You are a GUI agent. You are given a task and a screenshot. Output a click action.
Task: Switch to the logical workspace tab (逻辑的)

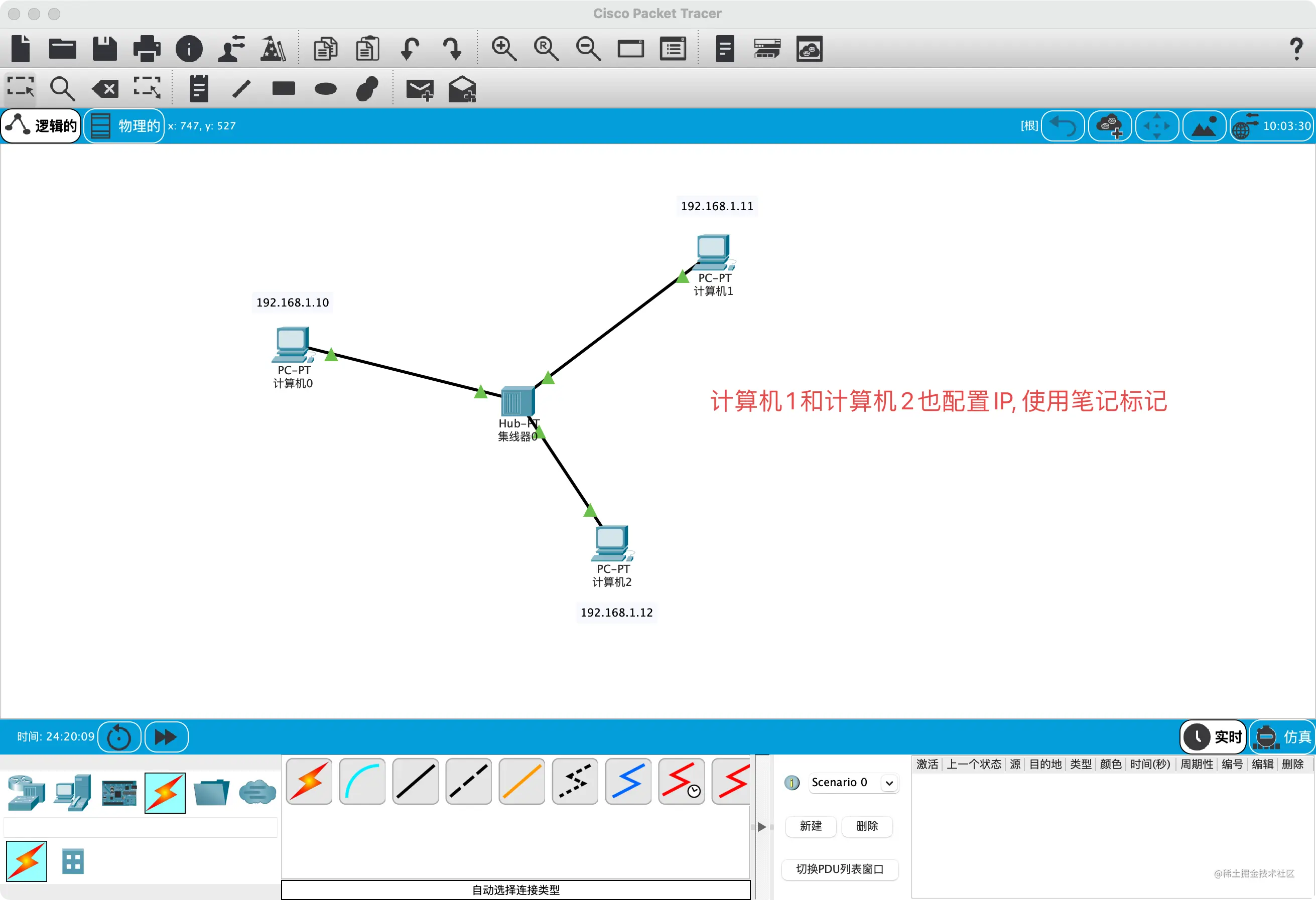(41, 125)
